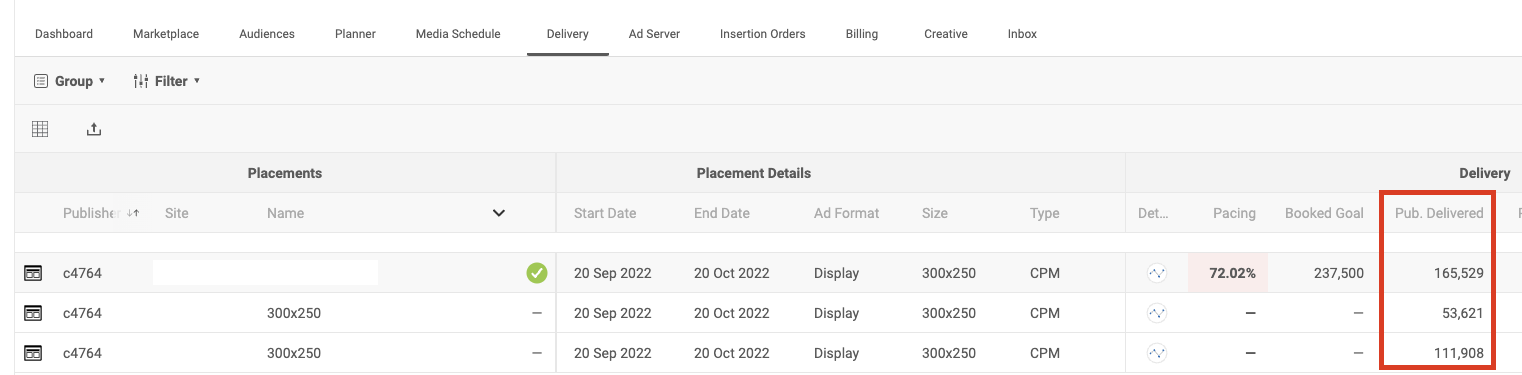The width and height of the screenshot is (1522, 375).
Task: Click the table grid view icon
Action: point(40,129)
